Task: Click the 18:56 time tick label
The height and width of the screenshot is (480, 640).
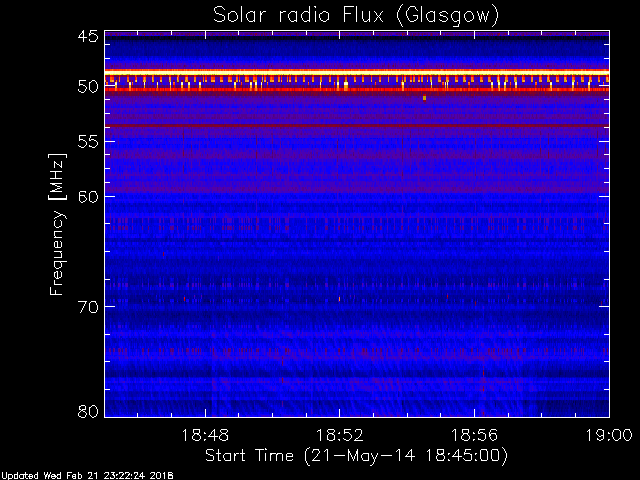Action: [x=474, y=435]
